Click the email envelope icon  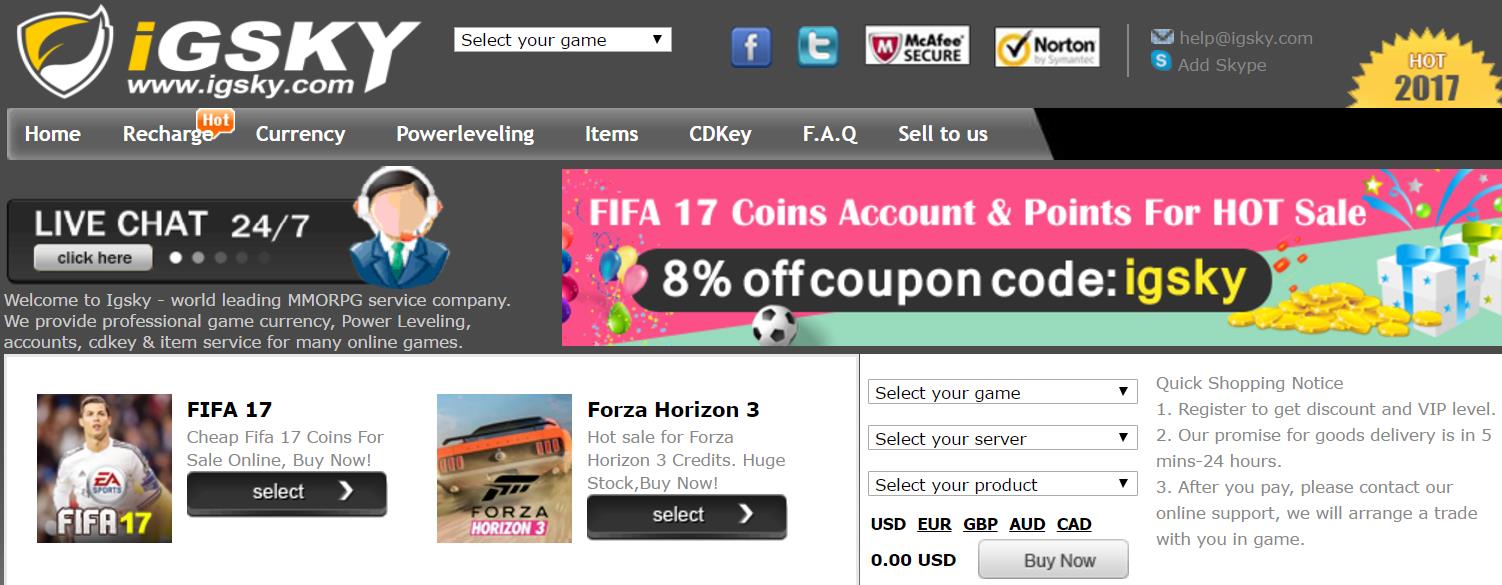[1162, 37]
